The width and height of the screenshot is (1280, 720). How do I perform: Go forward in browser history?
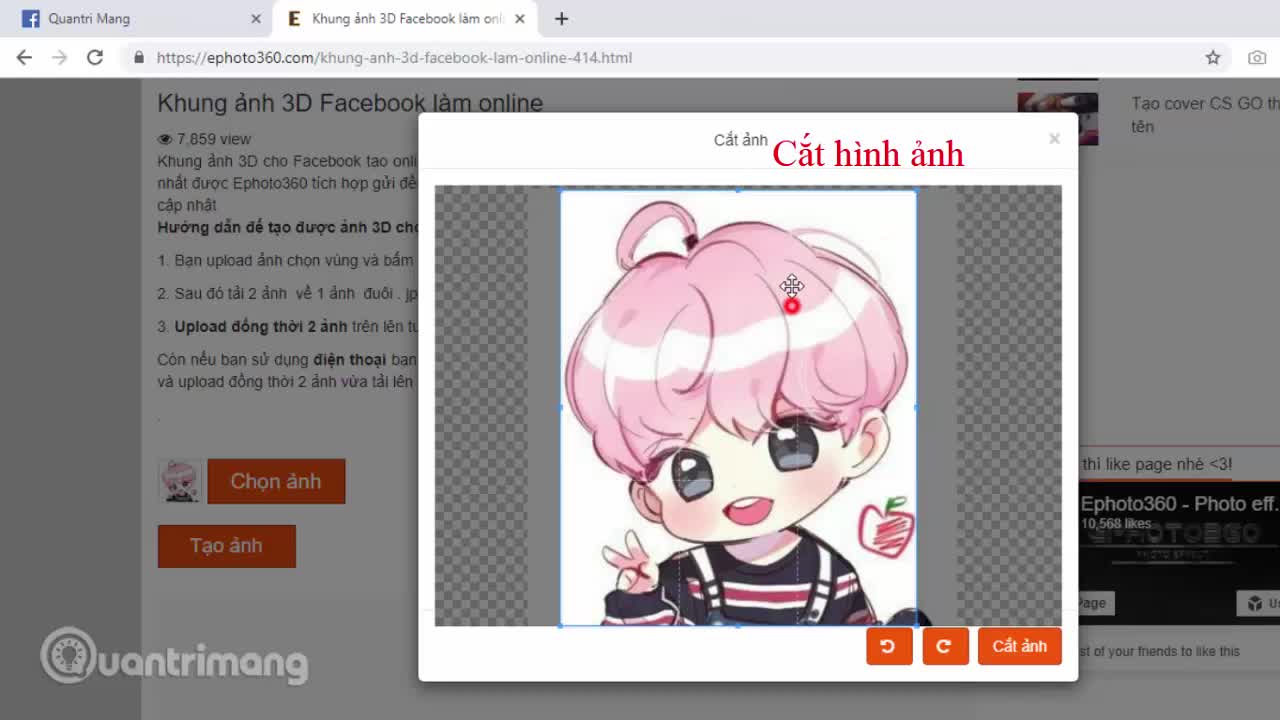60,58
